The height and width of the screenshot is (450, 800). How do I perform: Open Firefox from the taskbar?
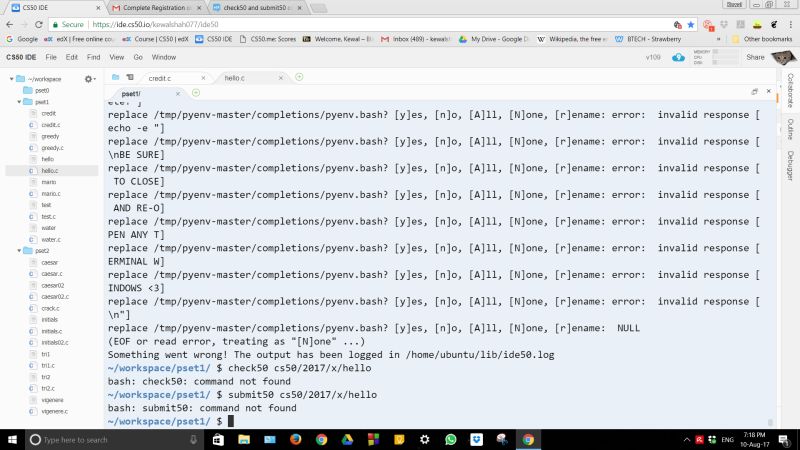pos(295,439)
